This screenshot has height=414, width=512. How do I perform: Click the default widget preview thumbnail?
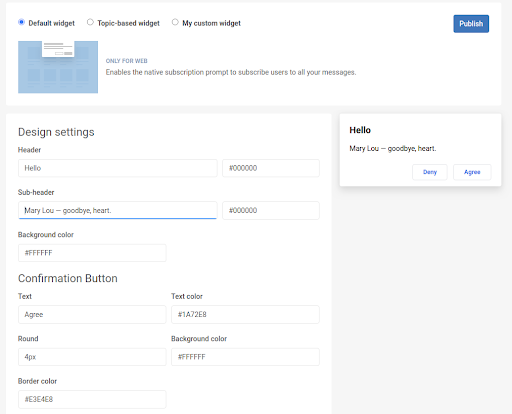click(58, 67)
